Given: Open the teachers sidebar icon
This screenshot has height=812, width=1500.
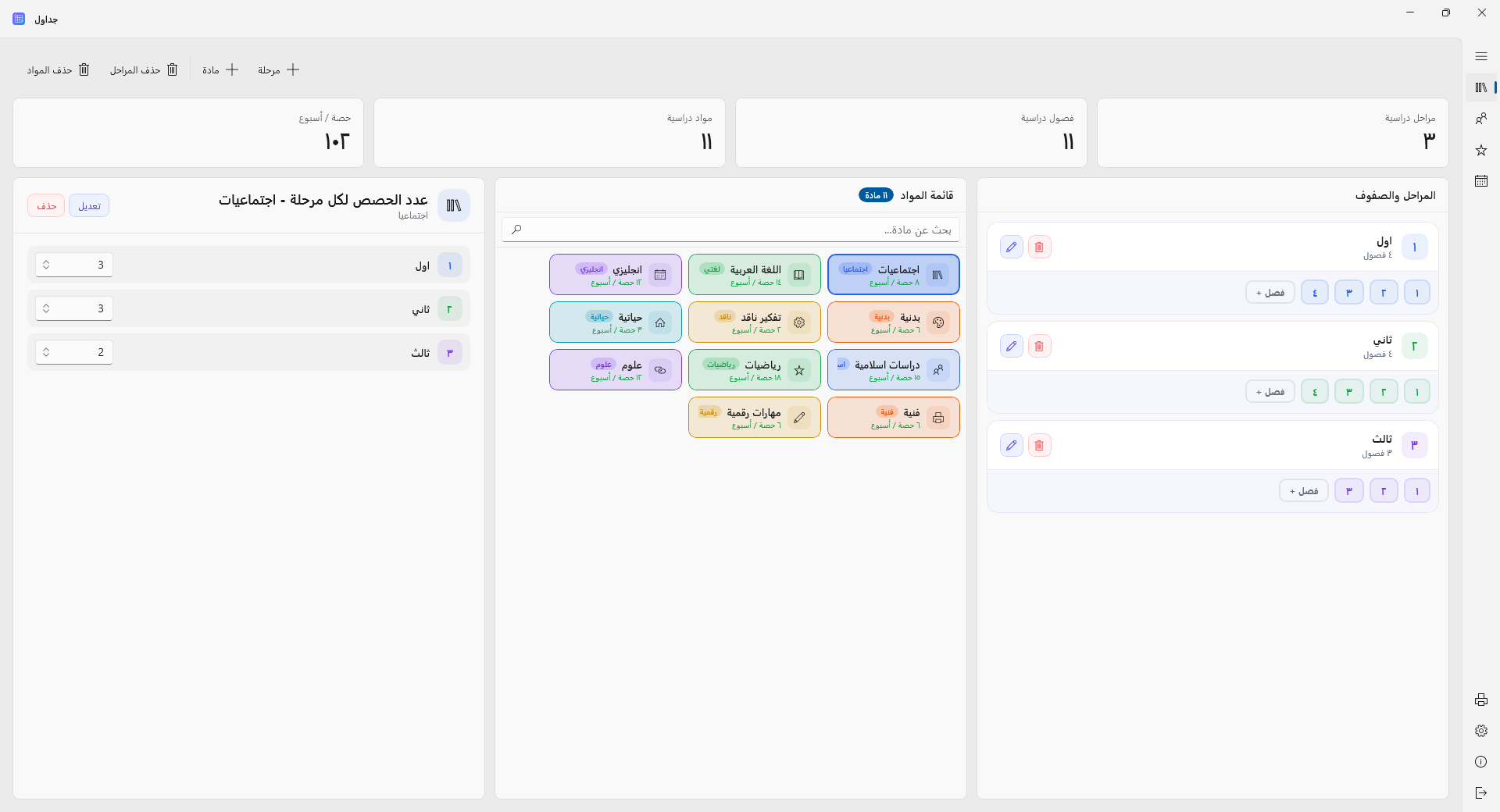Looking at the screenshot, I should tap(1480, 119).
